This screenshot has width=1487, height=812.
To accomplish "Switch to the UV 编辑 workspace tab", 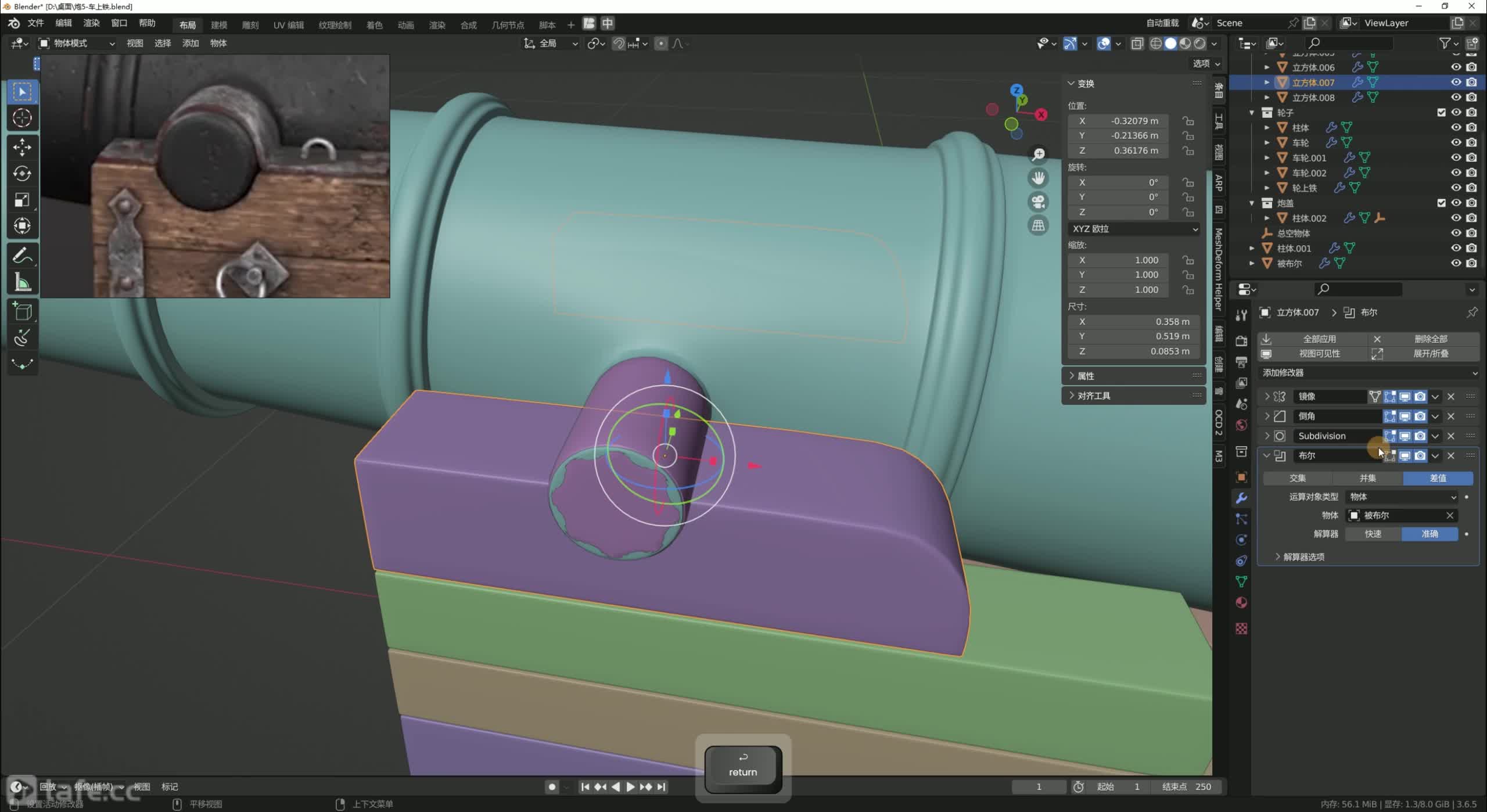I will tap(289, 24).
